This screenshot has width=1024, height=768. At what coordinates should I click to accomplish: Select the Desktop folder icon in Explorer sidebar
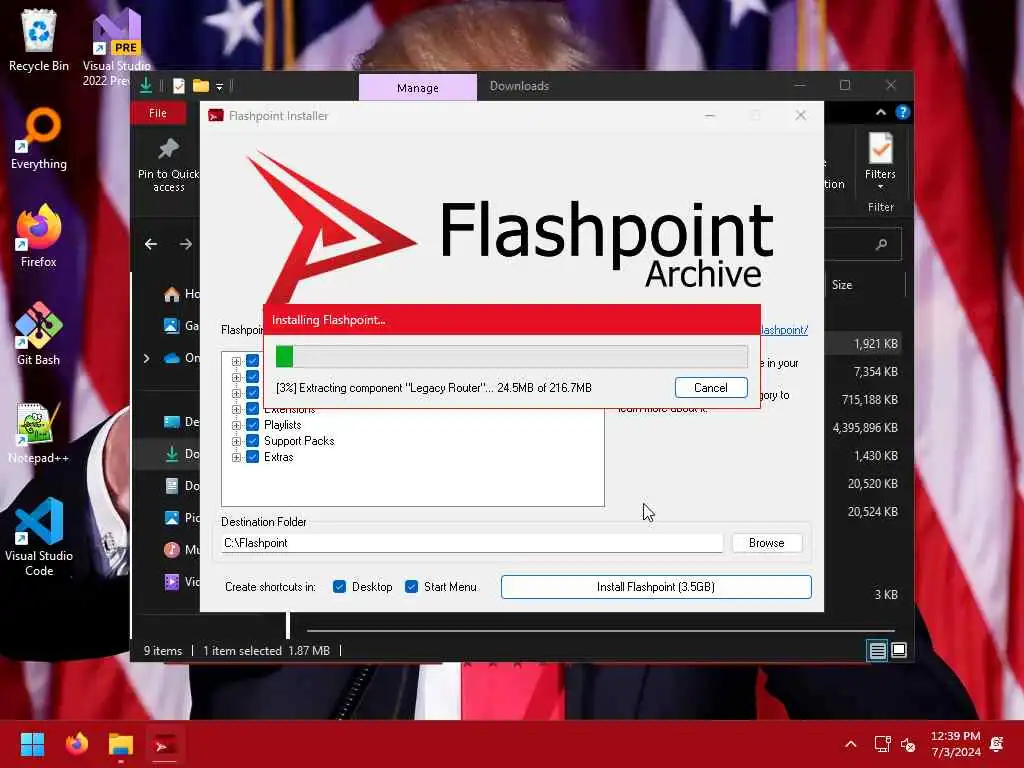172,422
